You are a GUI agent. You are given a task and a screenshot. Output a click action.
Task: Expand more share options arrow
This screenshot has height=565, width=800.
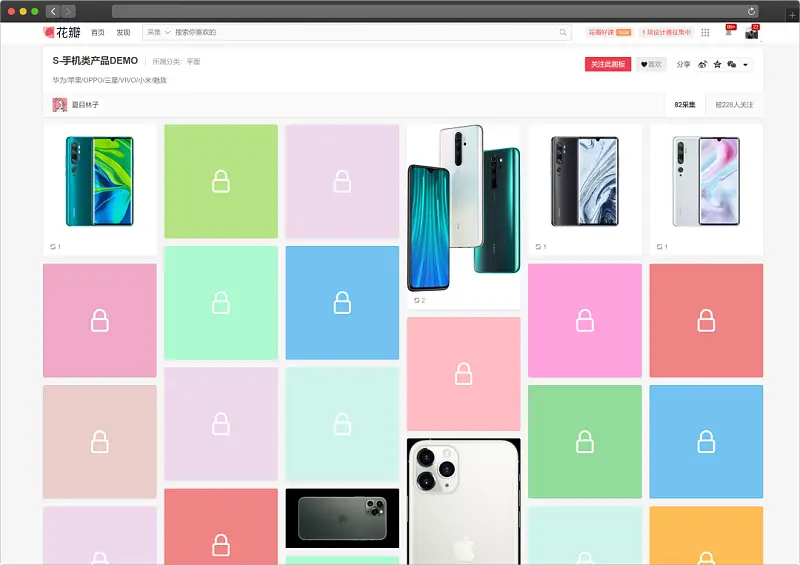pyautogui.click(x=745, y=65)
